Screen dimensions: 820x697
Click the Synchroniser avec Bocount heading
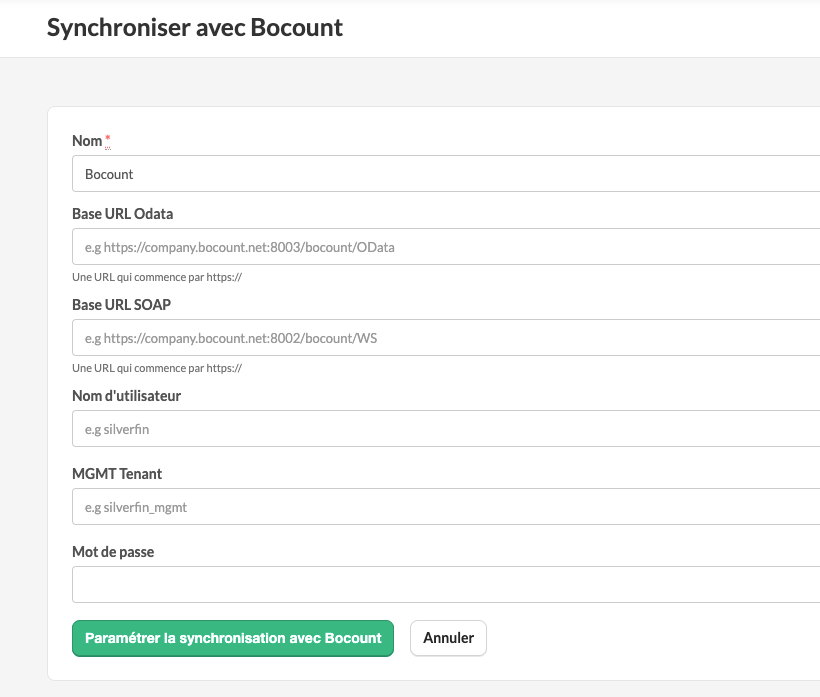point(195,28)
